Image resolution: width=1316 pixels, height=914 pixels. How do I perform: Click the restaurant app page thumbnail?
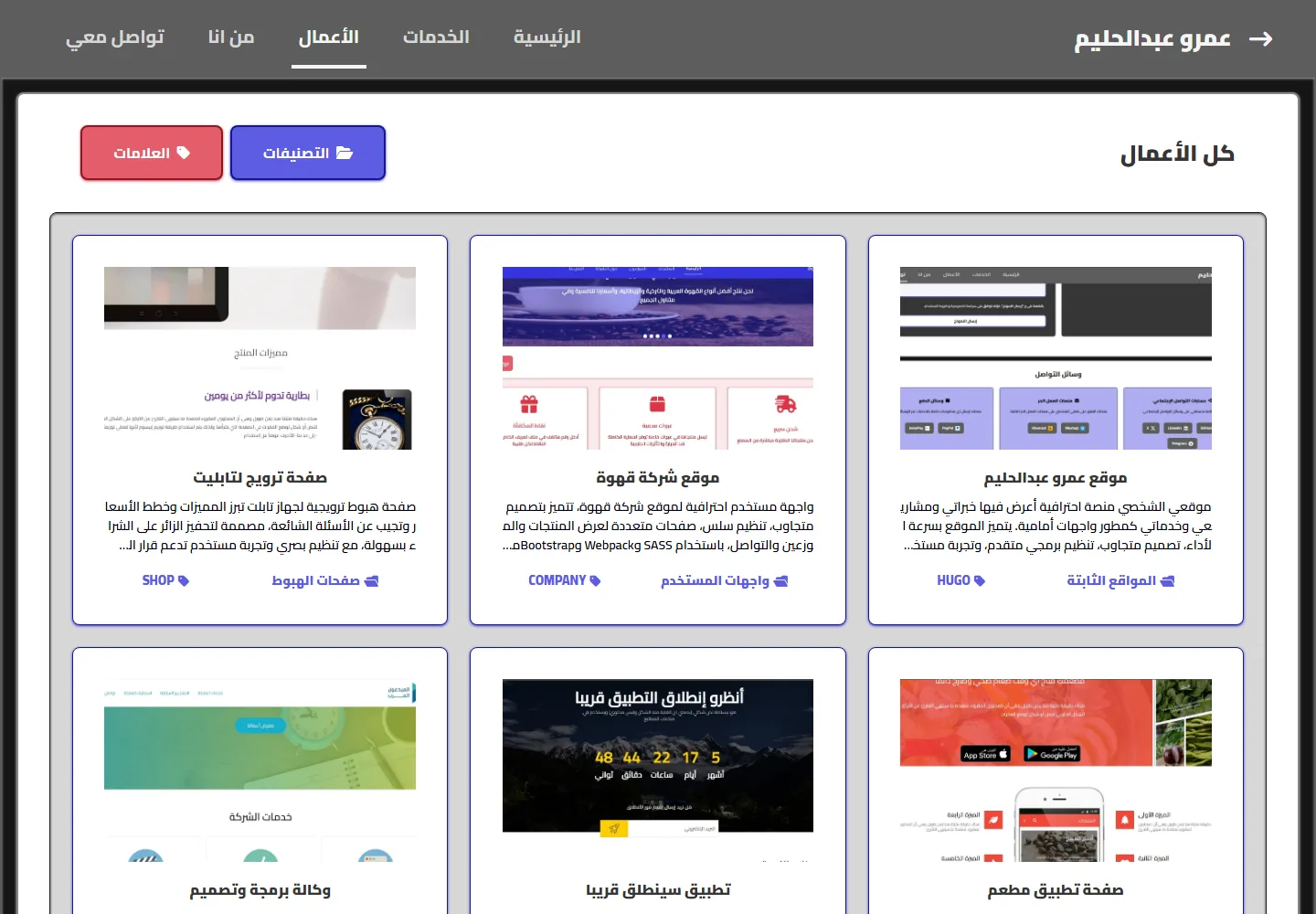pos(1056,771)
